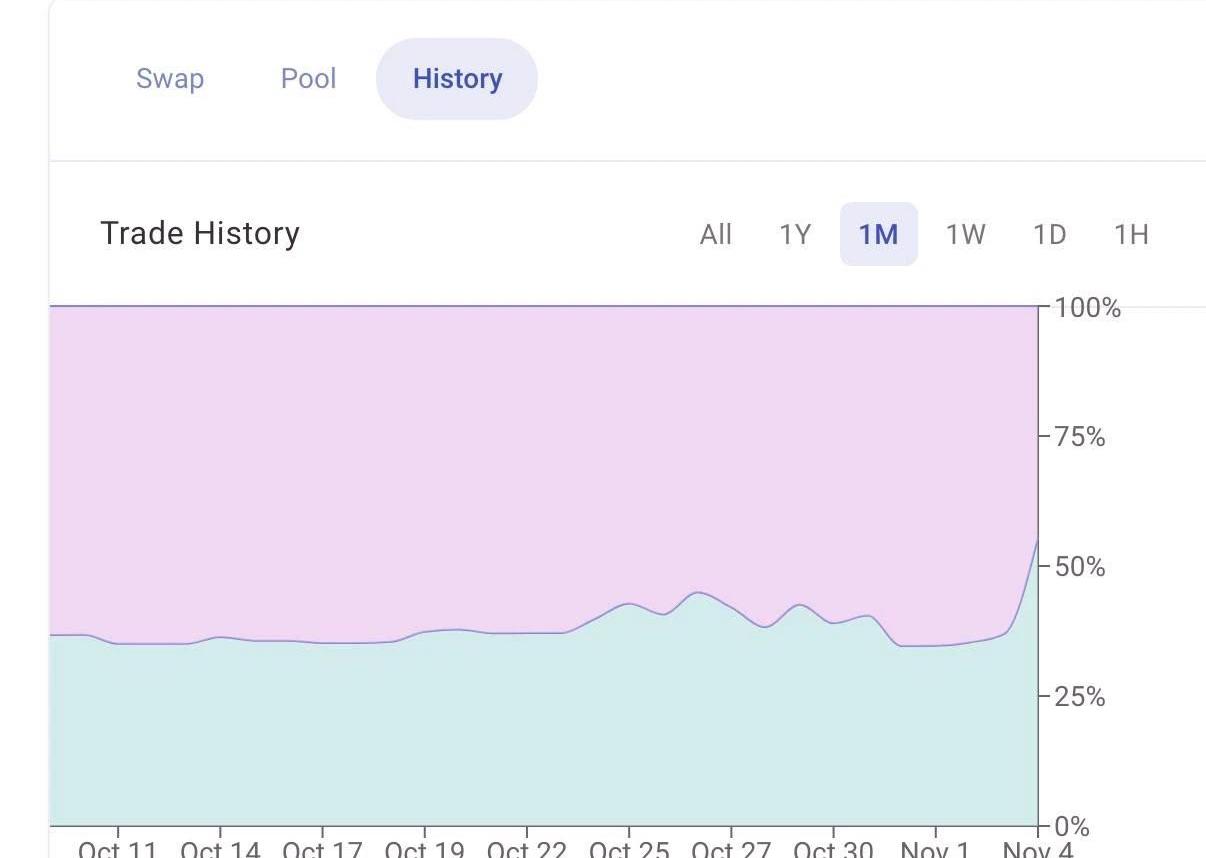This screenshot has height=858, width=1206.
Task: Click the Trade History heading
Action: 200,233
